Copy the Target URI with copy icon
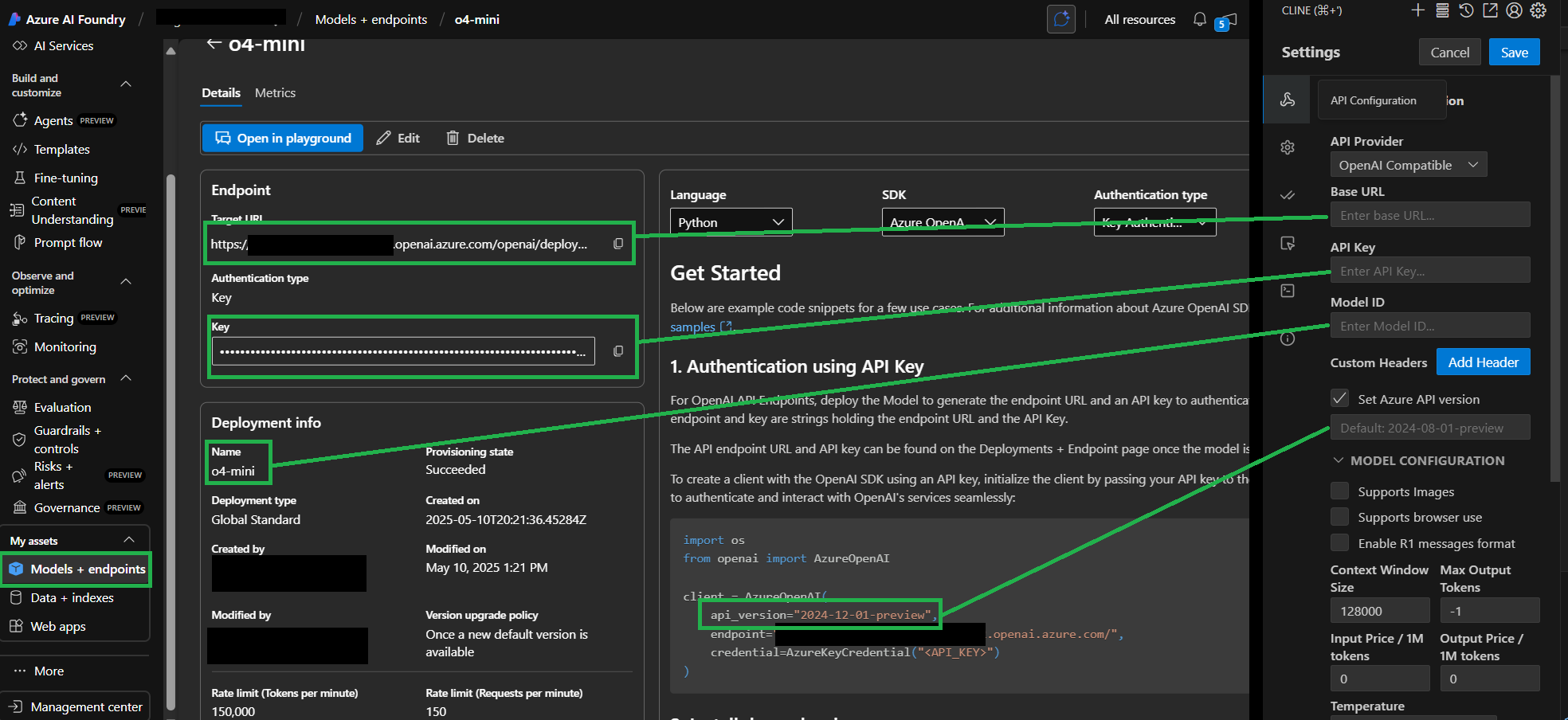 pos(618,244)
